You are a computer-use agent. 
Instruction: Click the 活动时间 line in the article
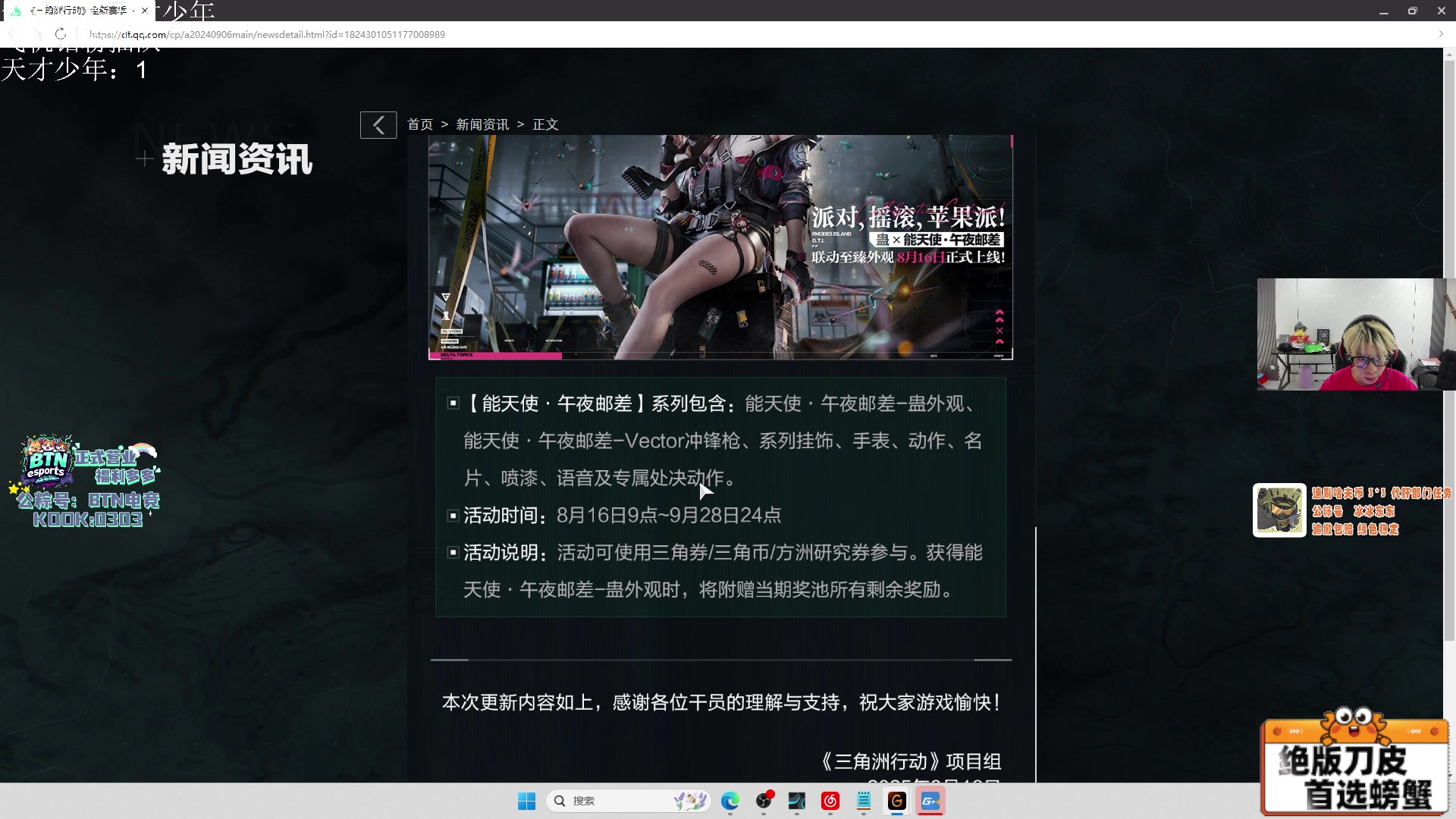pyautogui.click(x=622, y=516)
